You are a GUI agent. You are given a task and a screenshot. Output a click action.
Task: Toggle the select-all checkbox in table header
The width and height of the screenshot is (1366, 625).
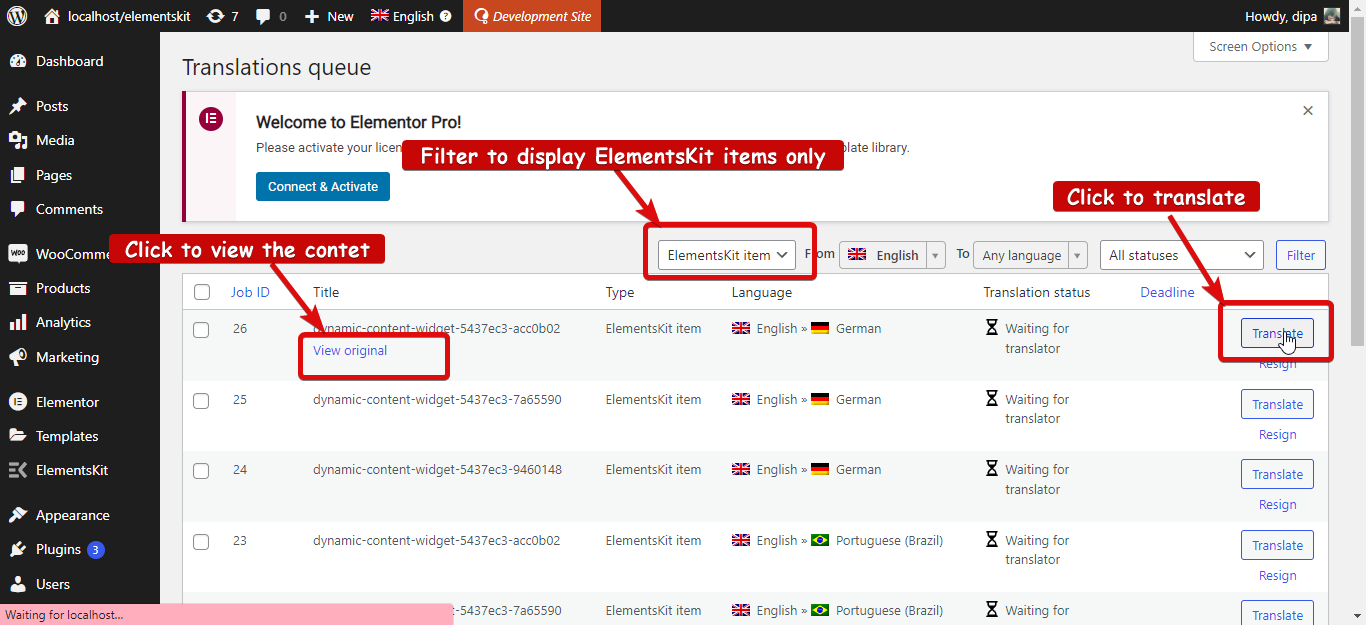click(x=201, y=292)
